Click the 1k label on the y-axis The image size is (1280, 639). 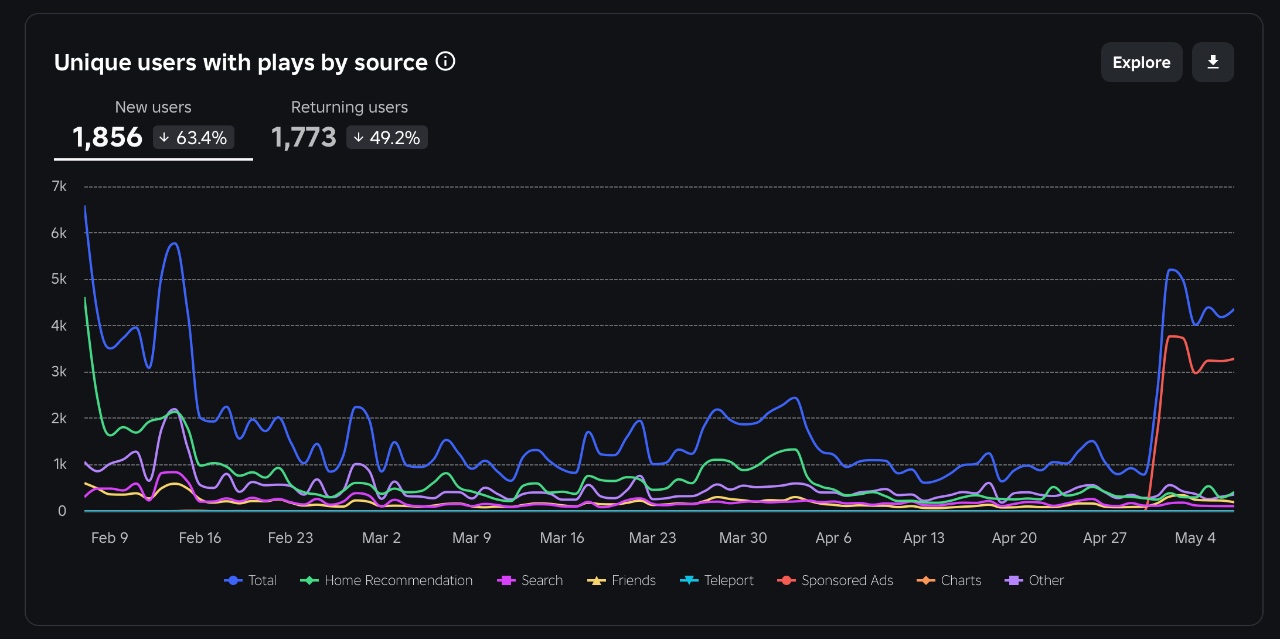coord(58,465)
